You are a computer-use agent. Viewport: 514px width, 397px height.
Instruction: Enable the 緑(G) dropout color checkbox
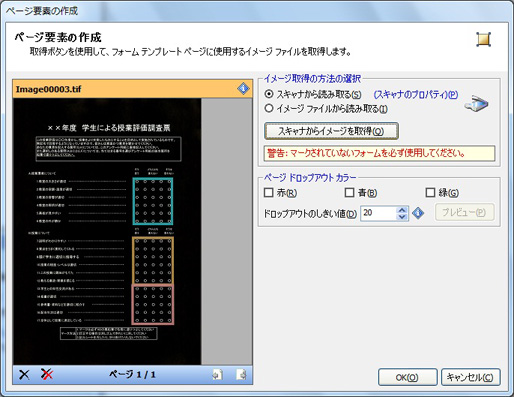click(x=430, y=192)
